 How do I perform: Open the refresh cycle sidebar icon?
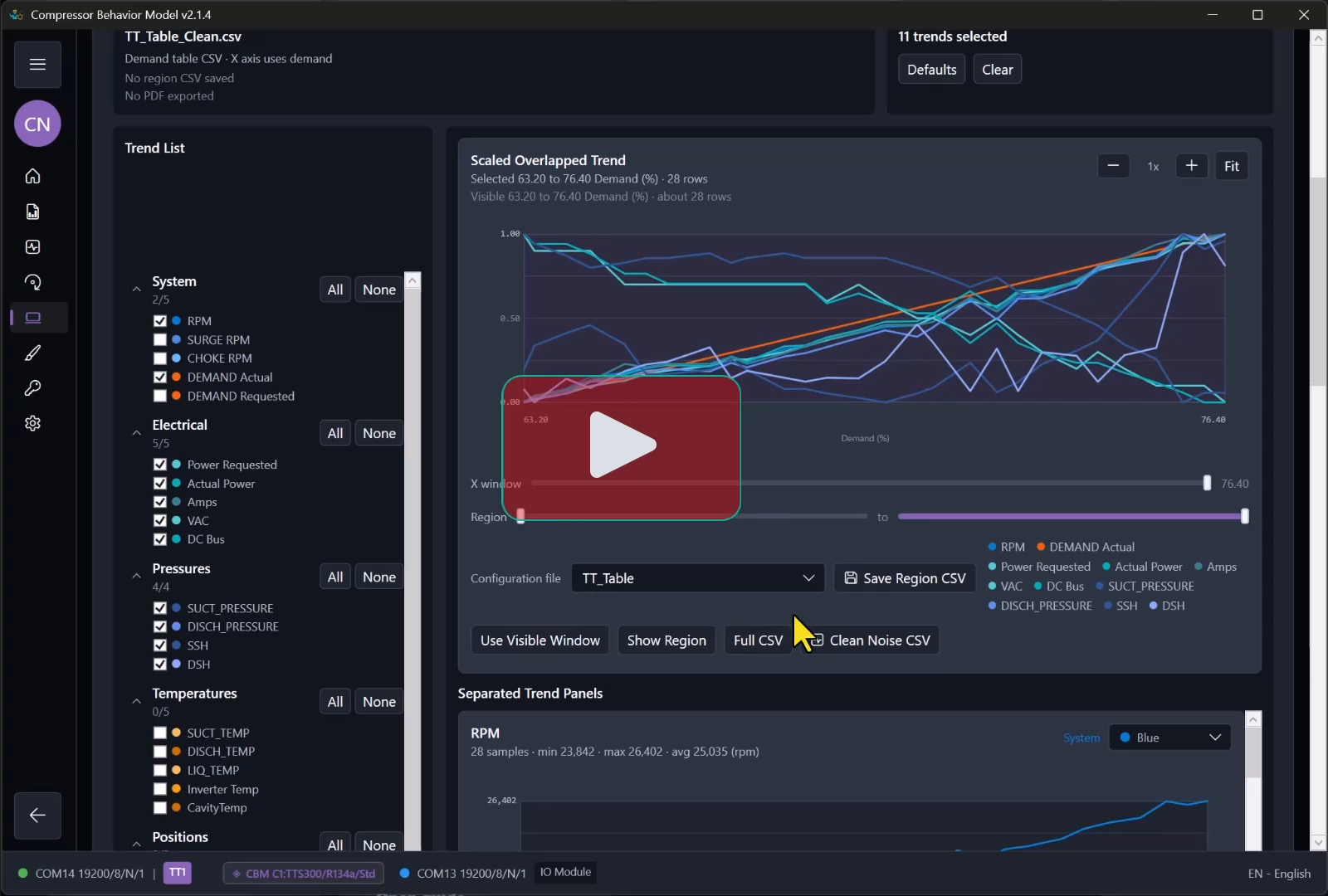coord(32,282)
